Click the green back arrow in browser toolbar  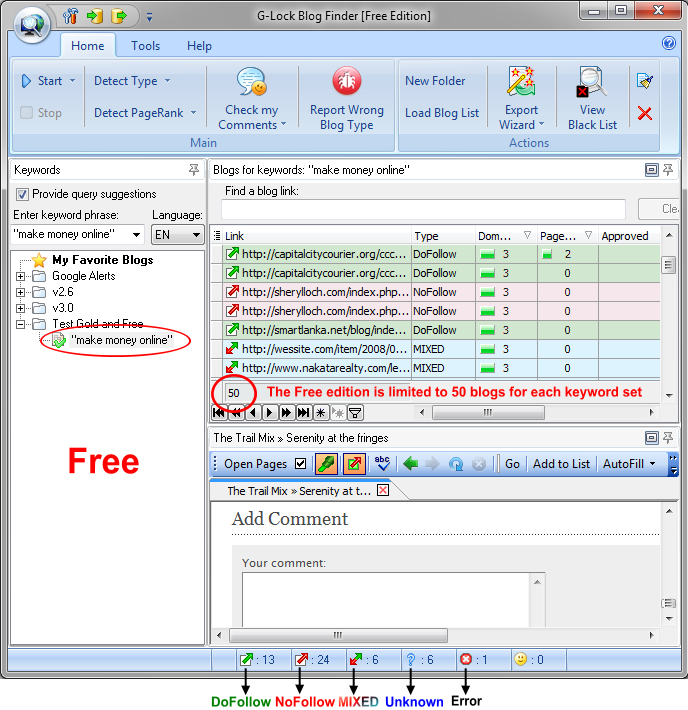(x=410, y=464)
